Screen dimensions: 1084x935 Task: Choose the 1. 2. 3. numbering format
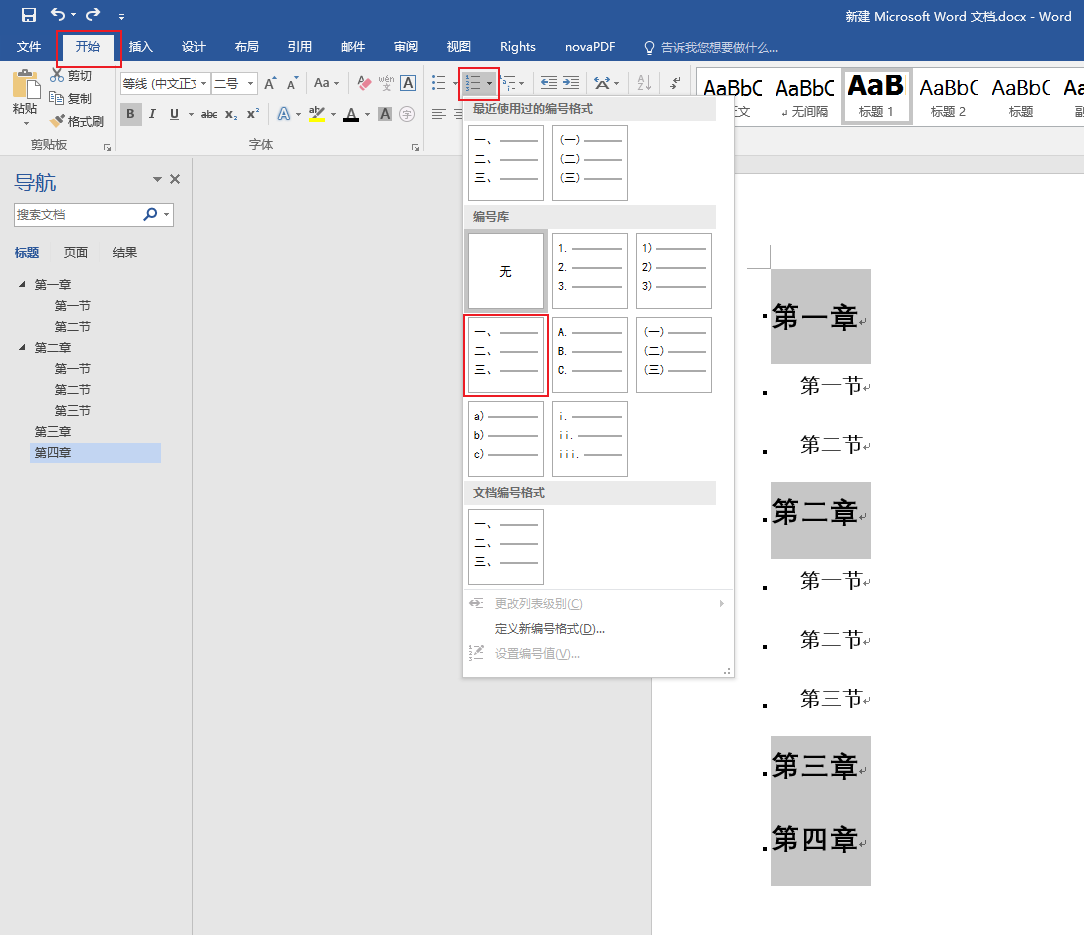tap(590, 271)
